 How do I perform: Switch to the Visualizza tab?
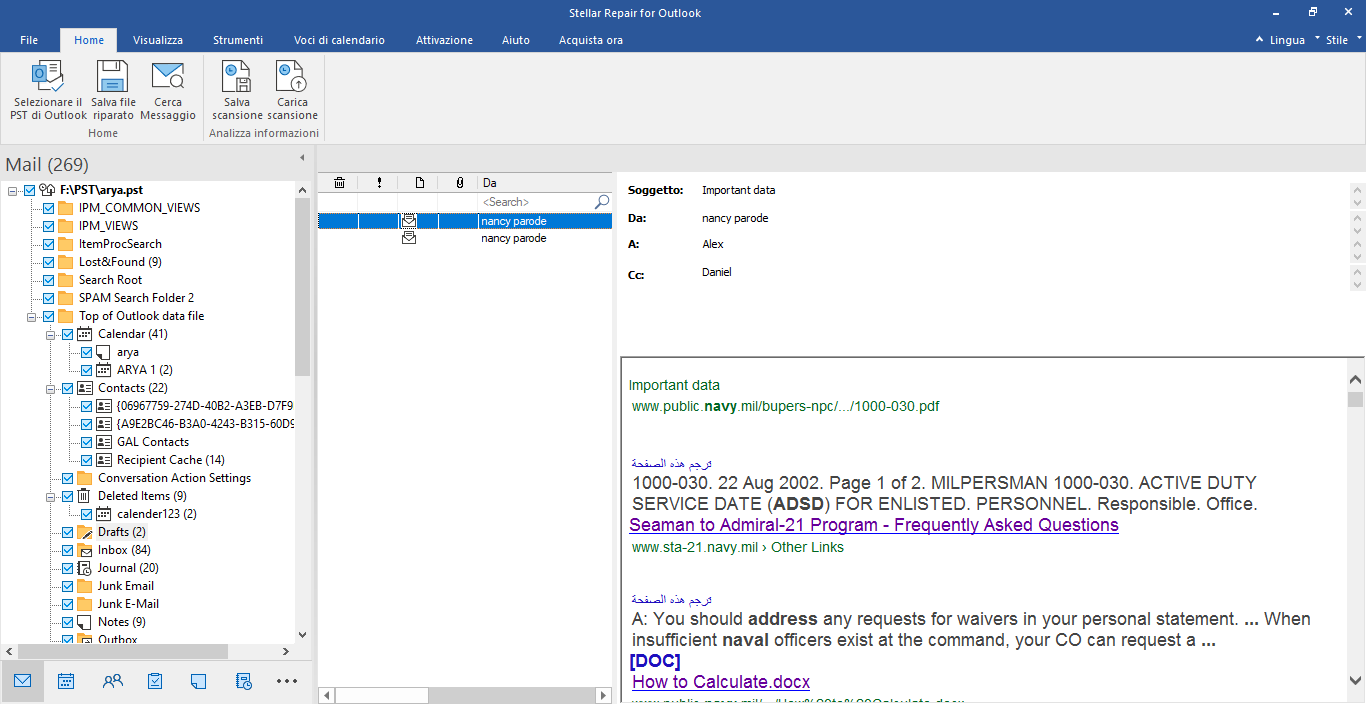(x=158, y=40)
